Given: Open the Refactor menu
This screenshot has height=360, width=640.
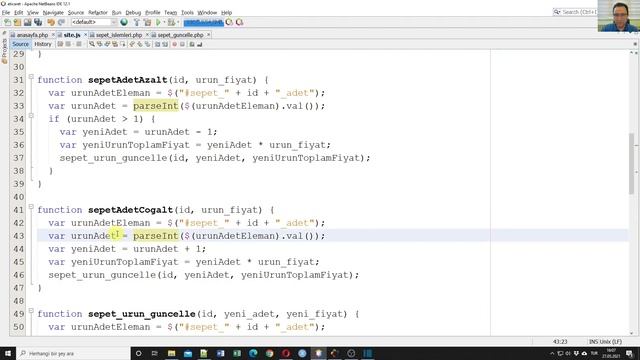Looking at the screenshot, I should (98, 13).
